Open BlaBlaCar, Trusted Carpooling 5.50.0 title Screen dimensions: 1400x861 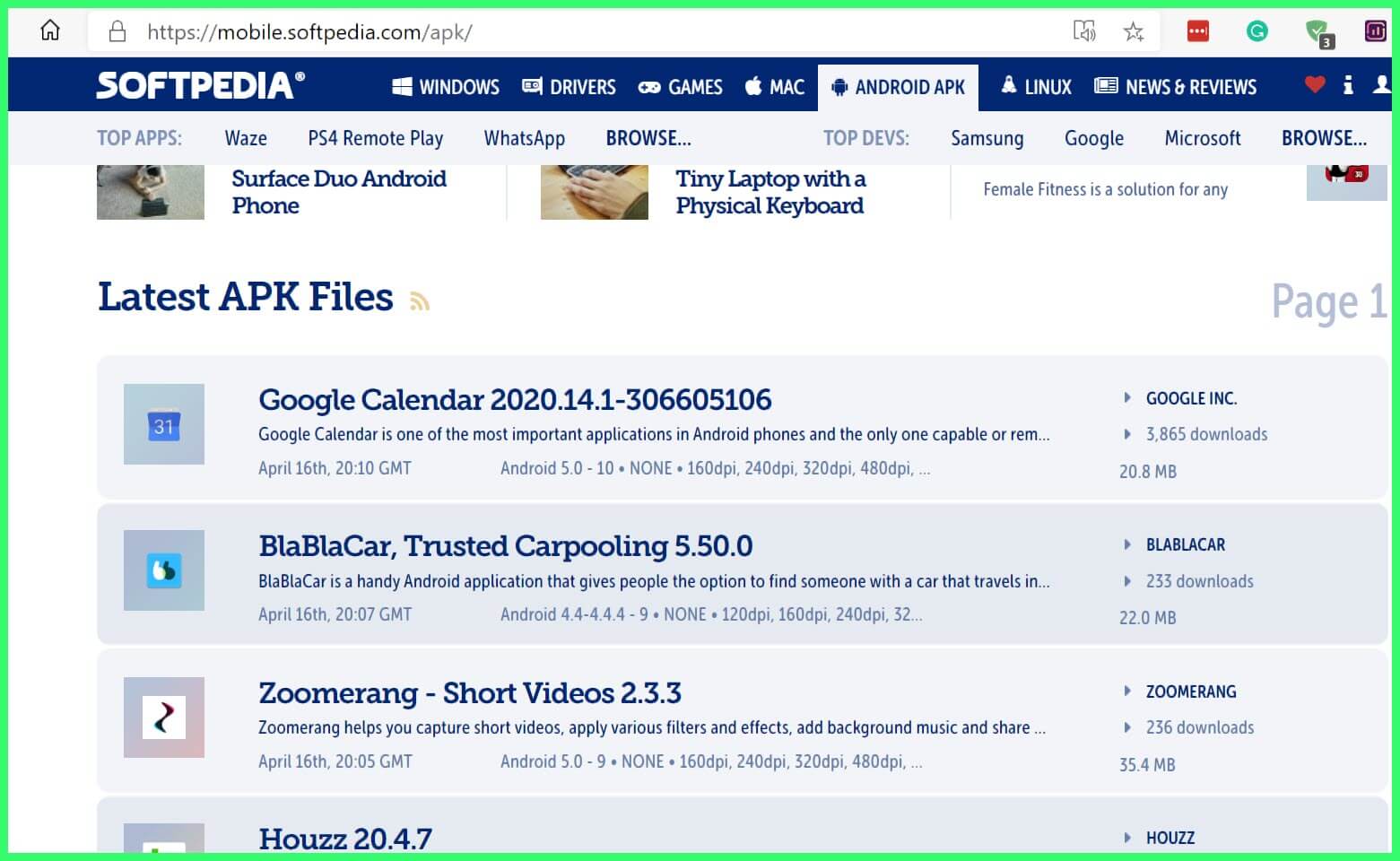pyautogui.click(x=506, y=545)
